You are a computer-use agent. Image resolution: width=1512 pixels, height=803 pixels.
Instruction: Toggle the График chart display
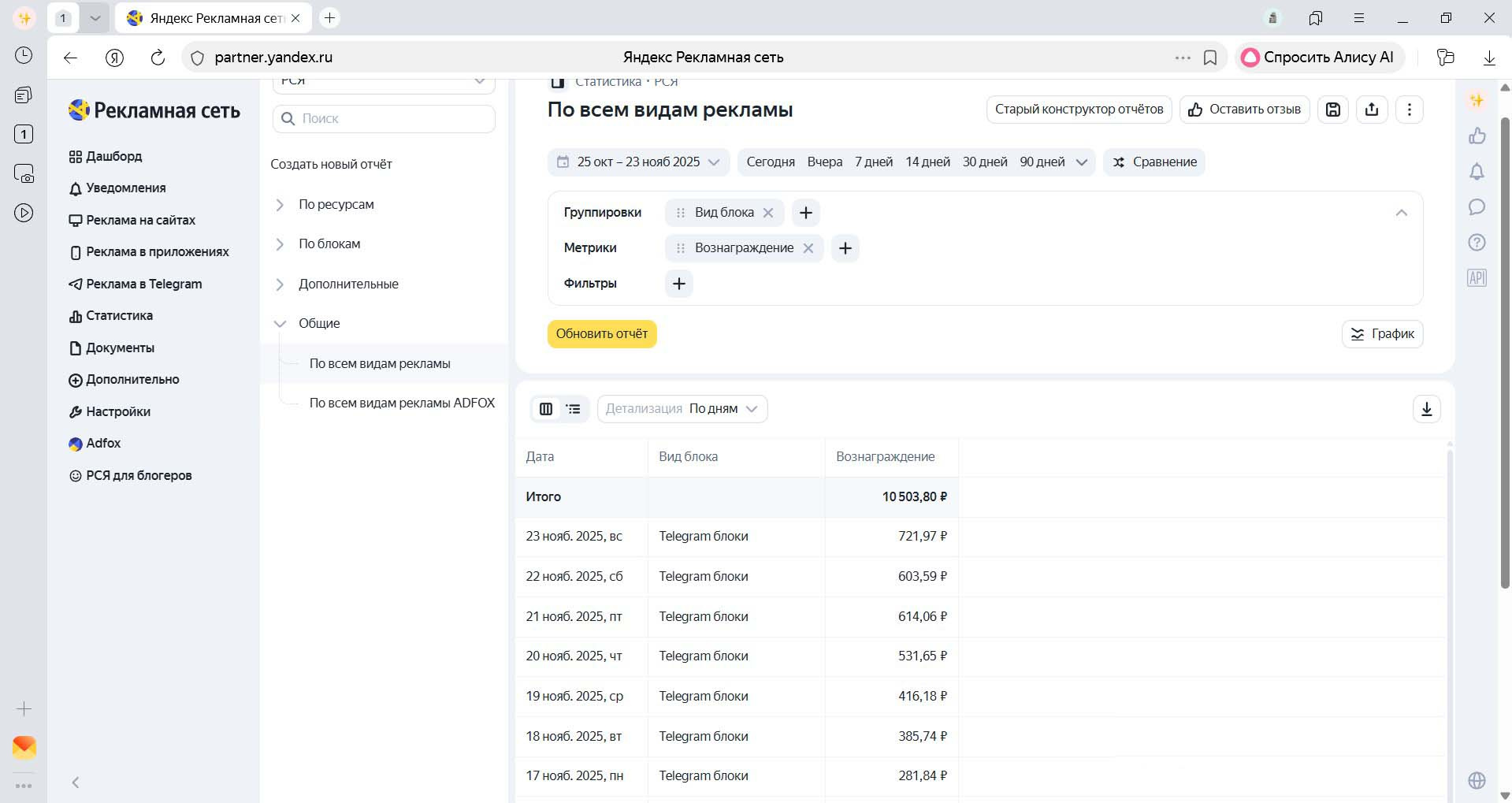1382,334
